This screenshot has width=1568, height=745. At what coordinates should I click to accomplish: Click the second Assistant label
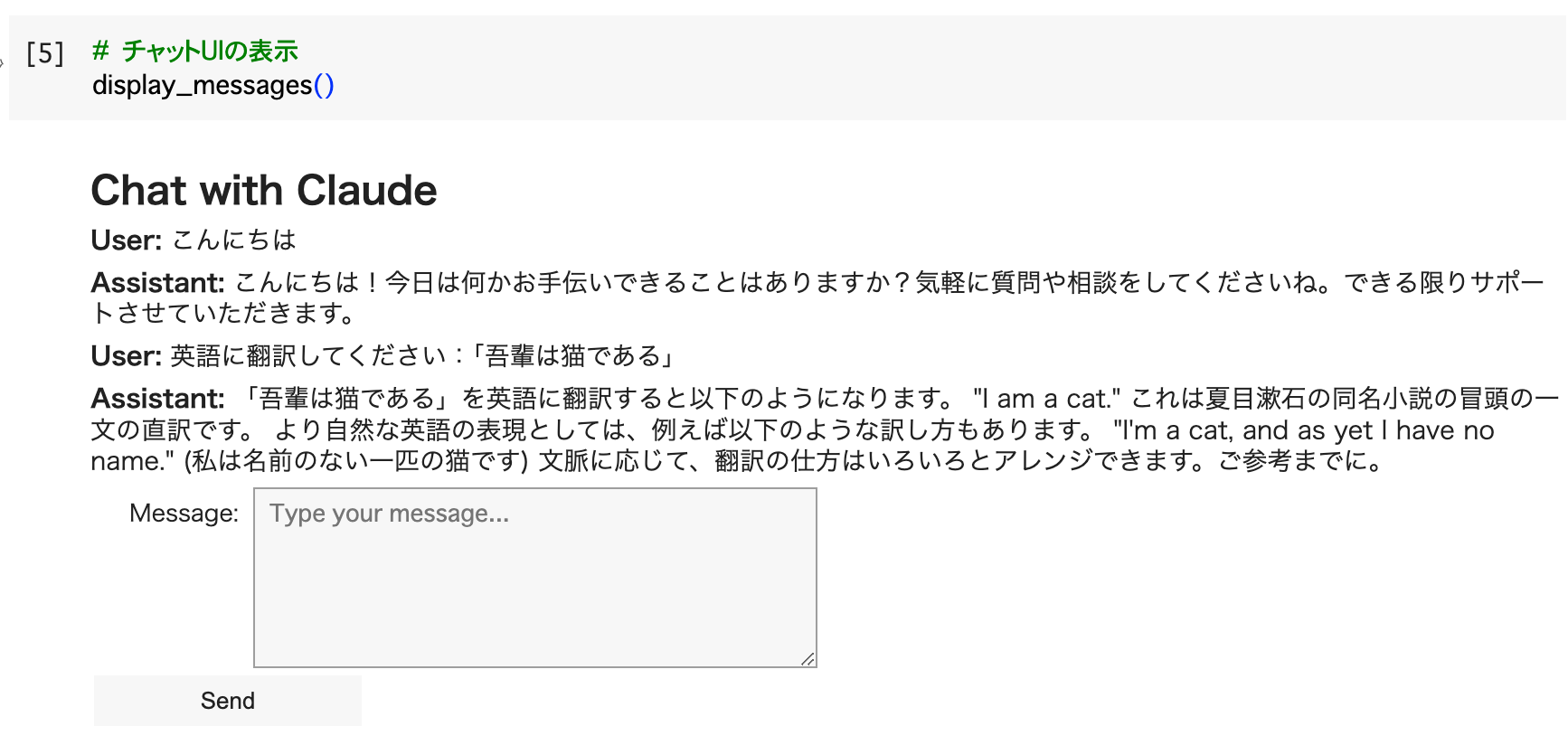click(157, 399)
